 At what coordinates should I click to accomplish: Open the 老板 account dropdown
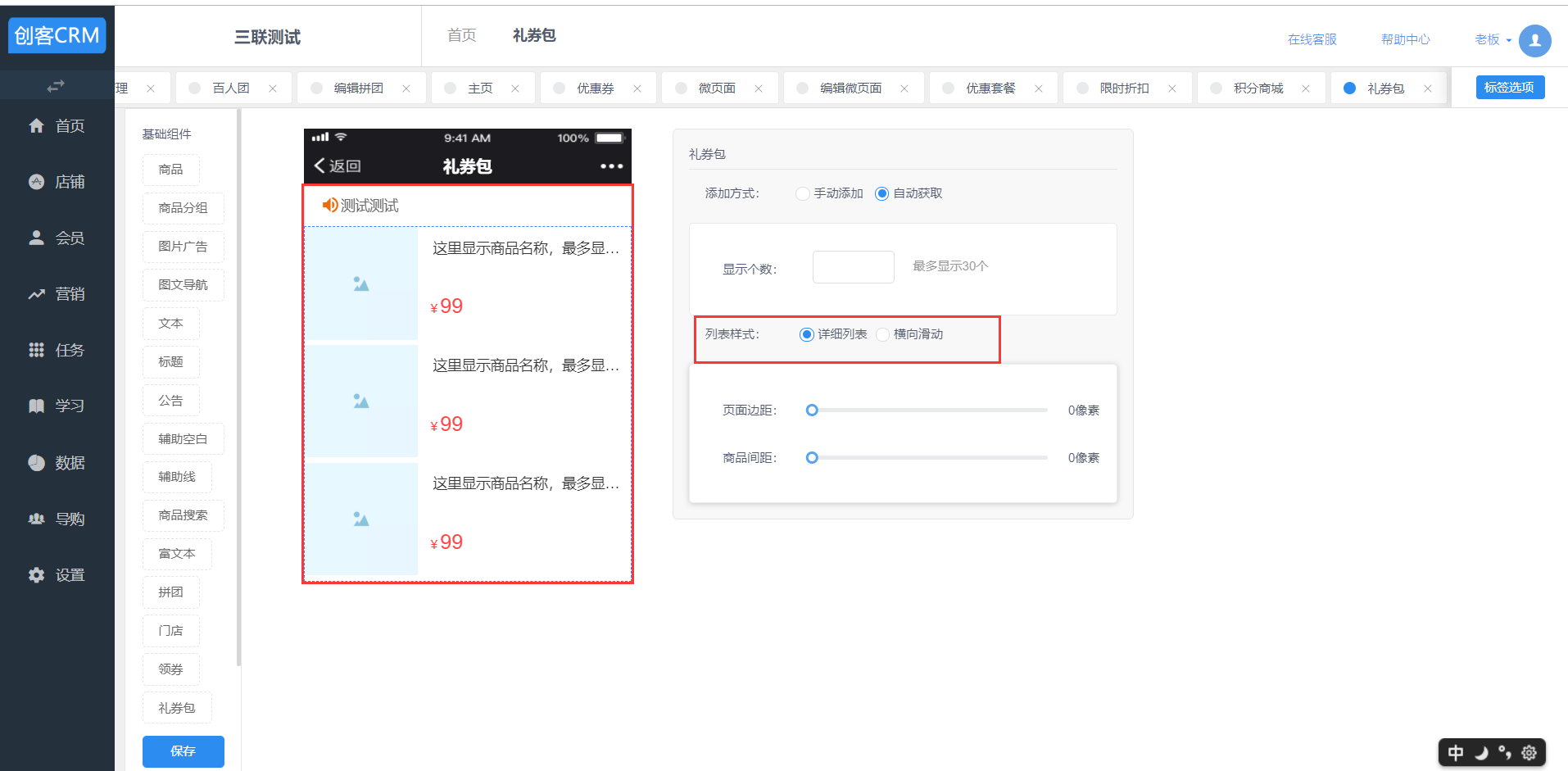[x=1493, y=39]
